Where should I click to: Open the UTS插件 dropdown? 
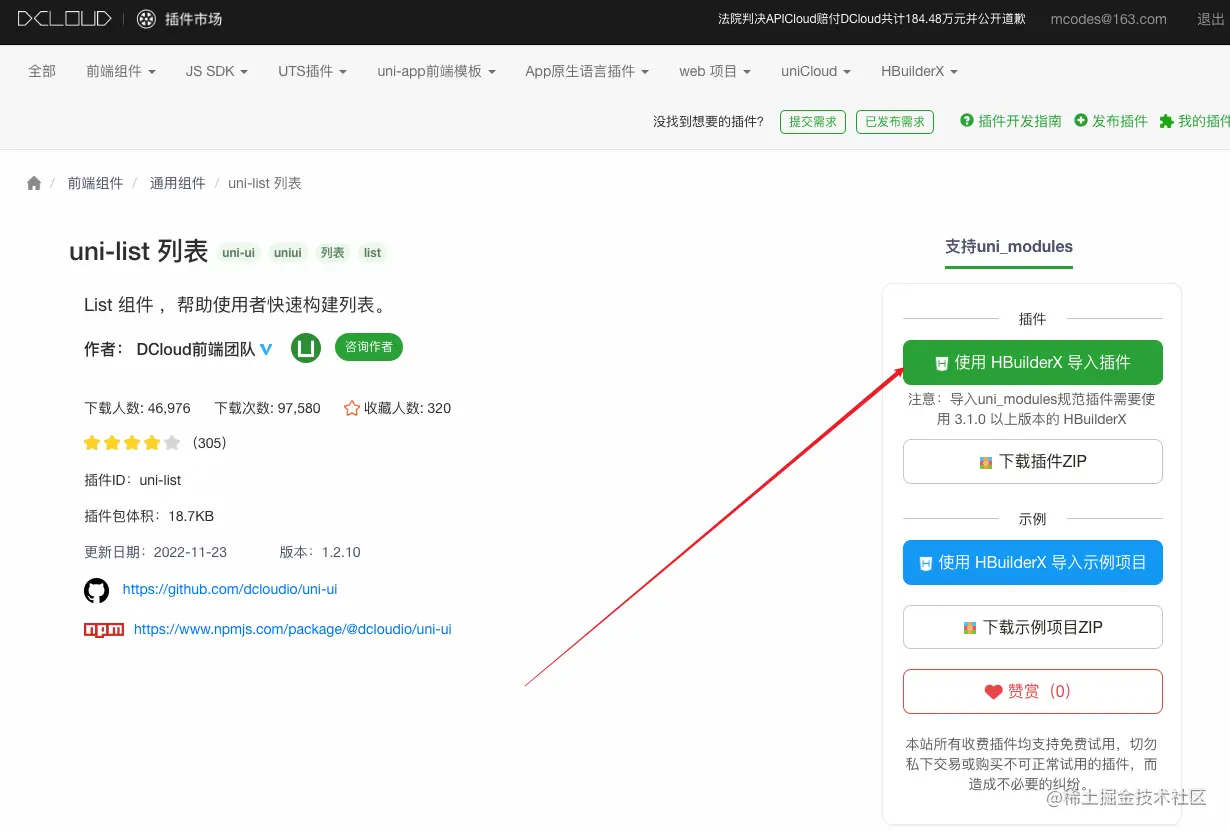coord(313,71)
